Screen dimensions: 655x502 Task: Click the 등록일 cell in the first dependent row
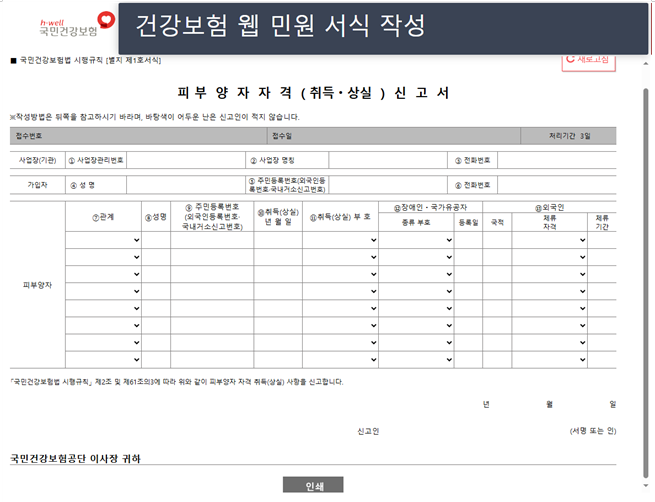(x=468, y=240)
